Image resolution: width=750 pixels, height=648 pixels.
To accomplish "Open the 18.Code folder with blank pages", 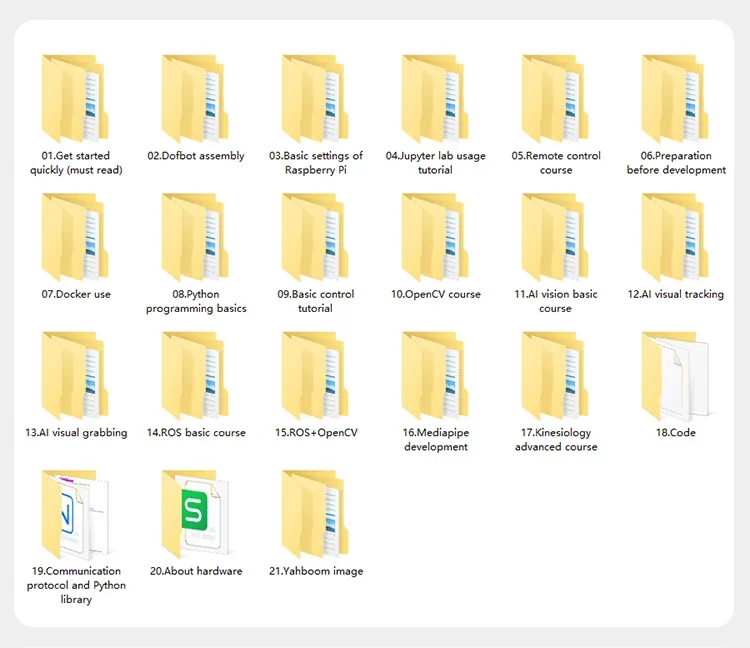I will point(675,376).
